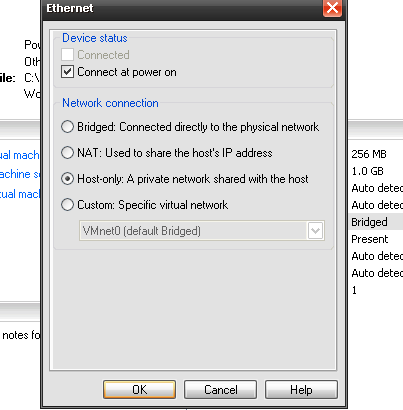Confirm settings with the OK button

point(139,390)
